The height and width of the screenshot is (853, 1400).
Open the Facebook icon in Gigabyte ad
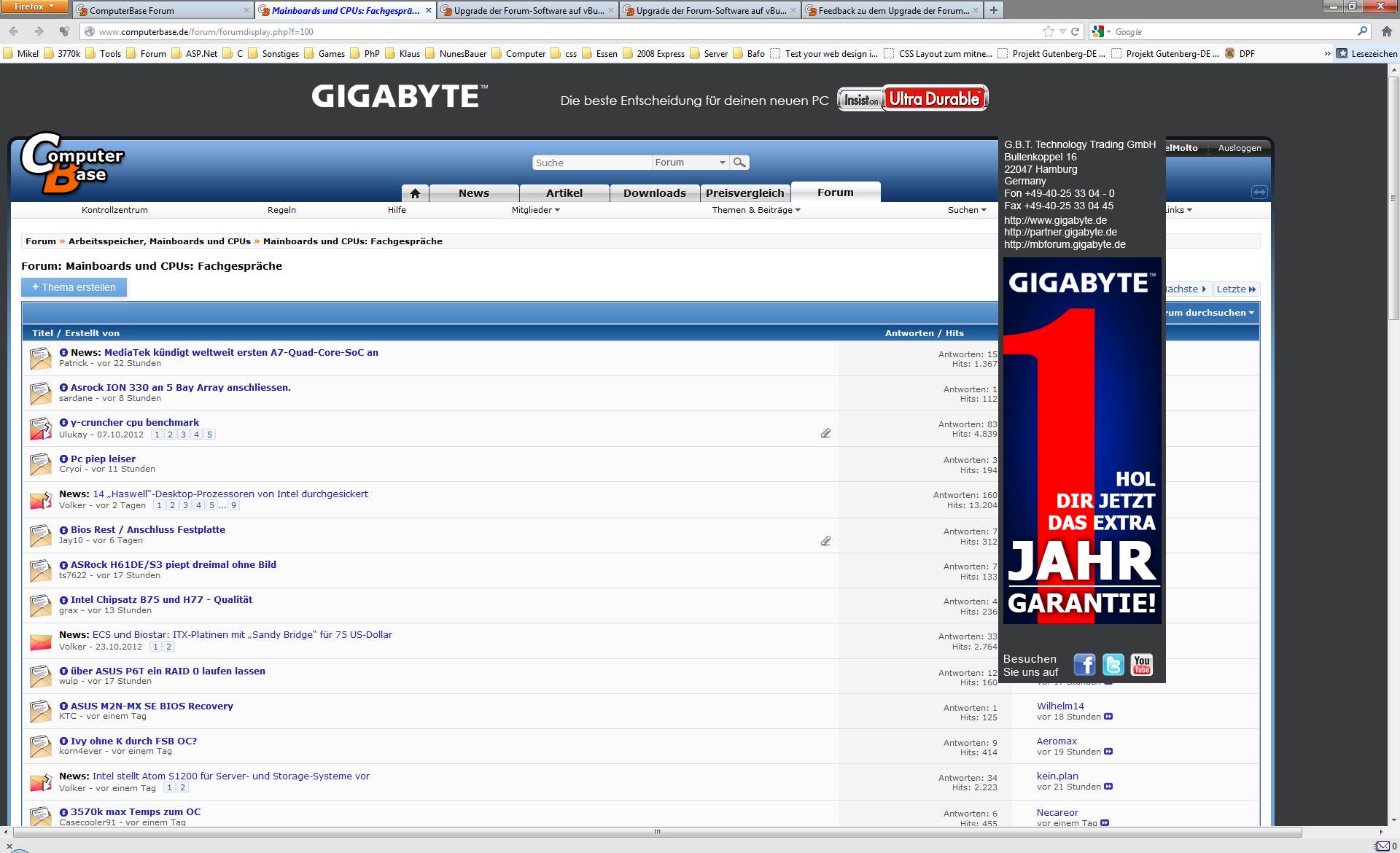[1084, 664]
